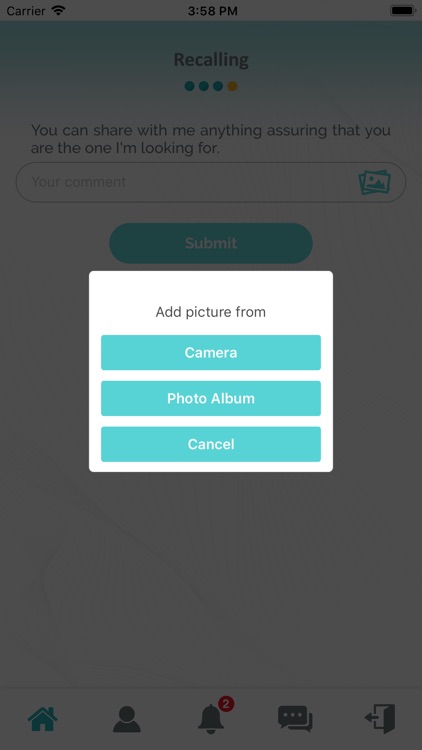
Task: Tap the Camera button in dialog
Action: coord(211,353)
